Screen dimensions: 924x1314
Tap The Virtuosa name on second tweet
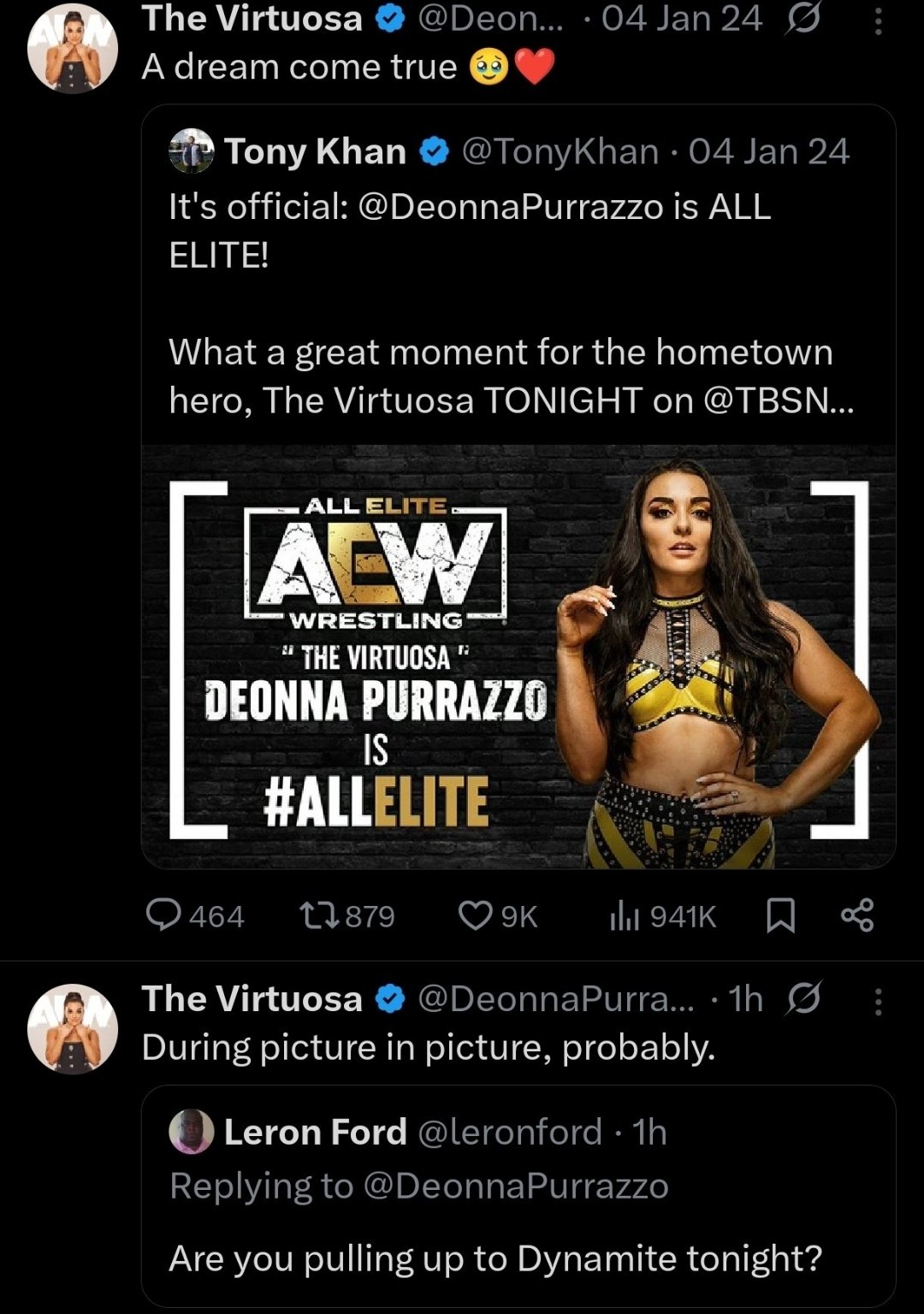click(252, 998)
